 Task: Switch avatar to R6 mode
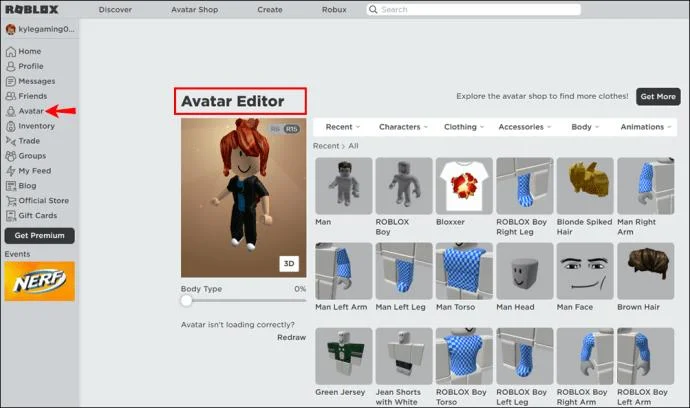click(x=275, y=129)
